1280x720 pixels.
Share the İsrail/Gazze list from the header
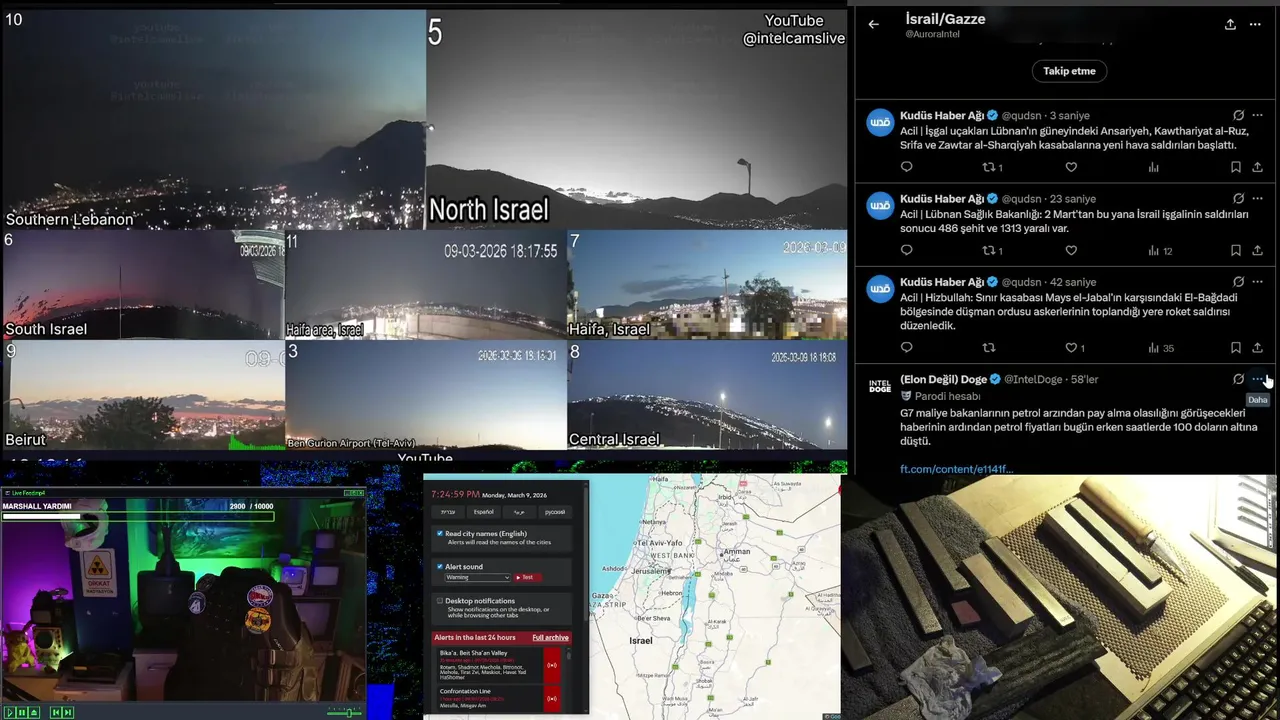click(x=1230, y=24)
